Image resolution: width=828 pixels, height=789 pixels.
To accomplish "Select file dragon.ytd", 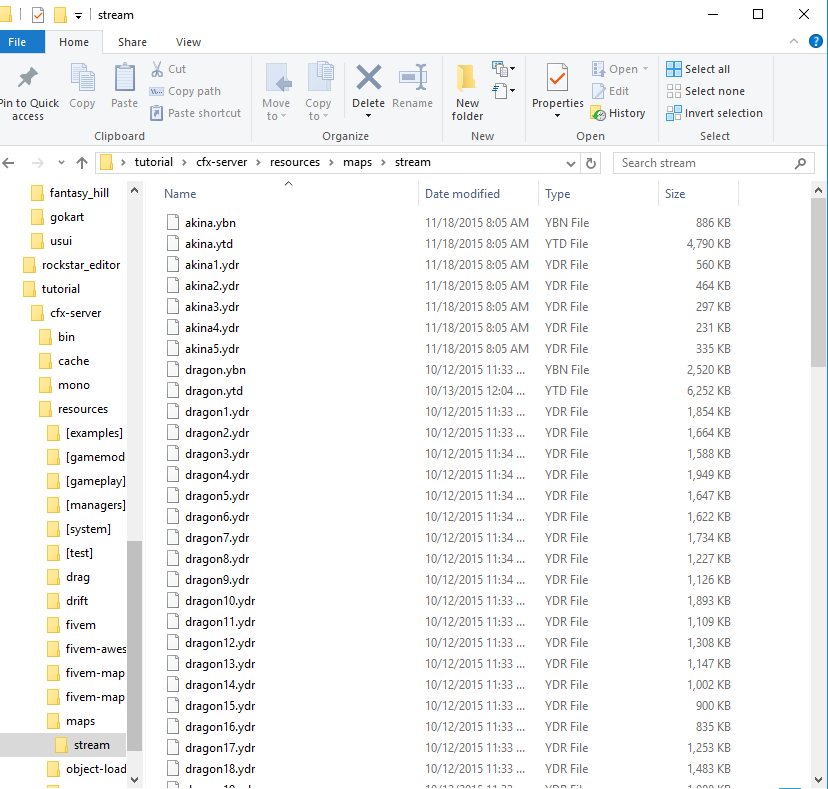I will pyautogui.click(x=214, y=391).
